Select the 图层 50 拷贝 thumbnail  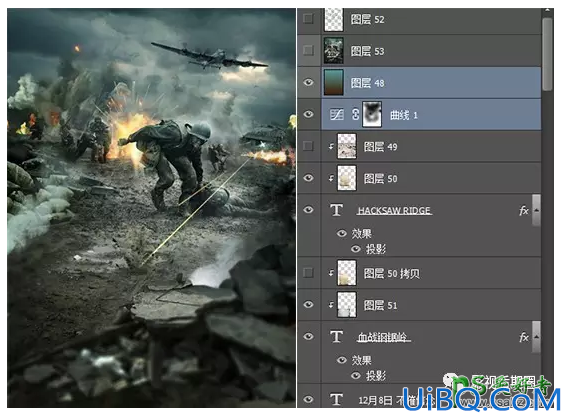click(347, 273)
